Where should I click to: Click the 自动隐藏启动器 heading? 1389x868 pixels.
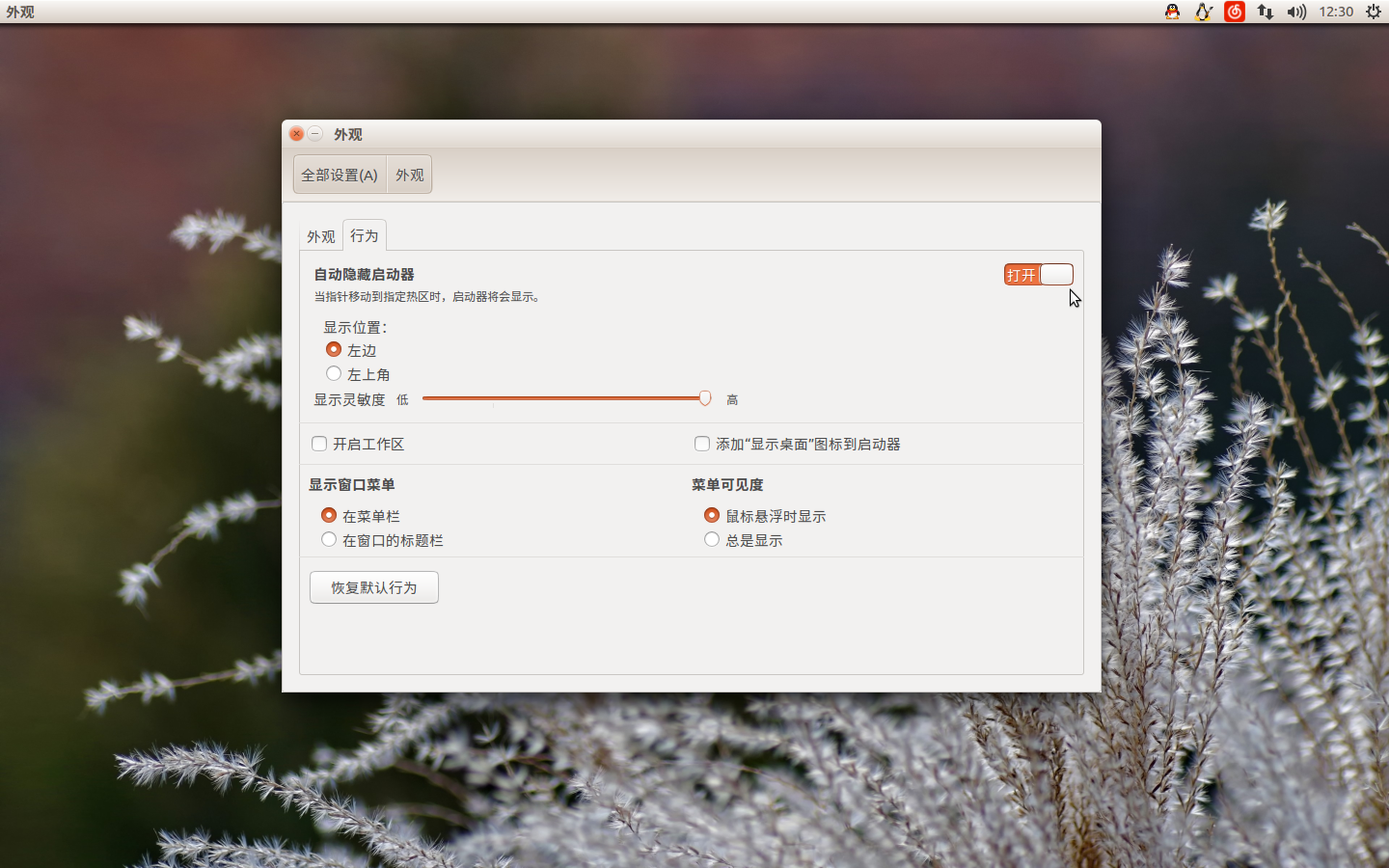[364, 275]
